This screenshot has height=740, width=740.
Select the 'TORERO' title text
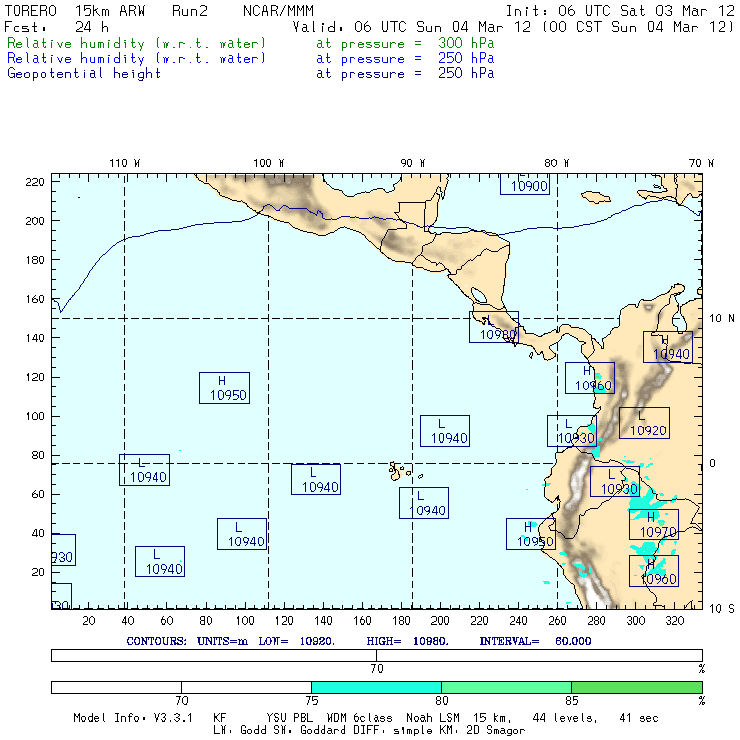(31, 11)
